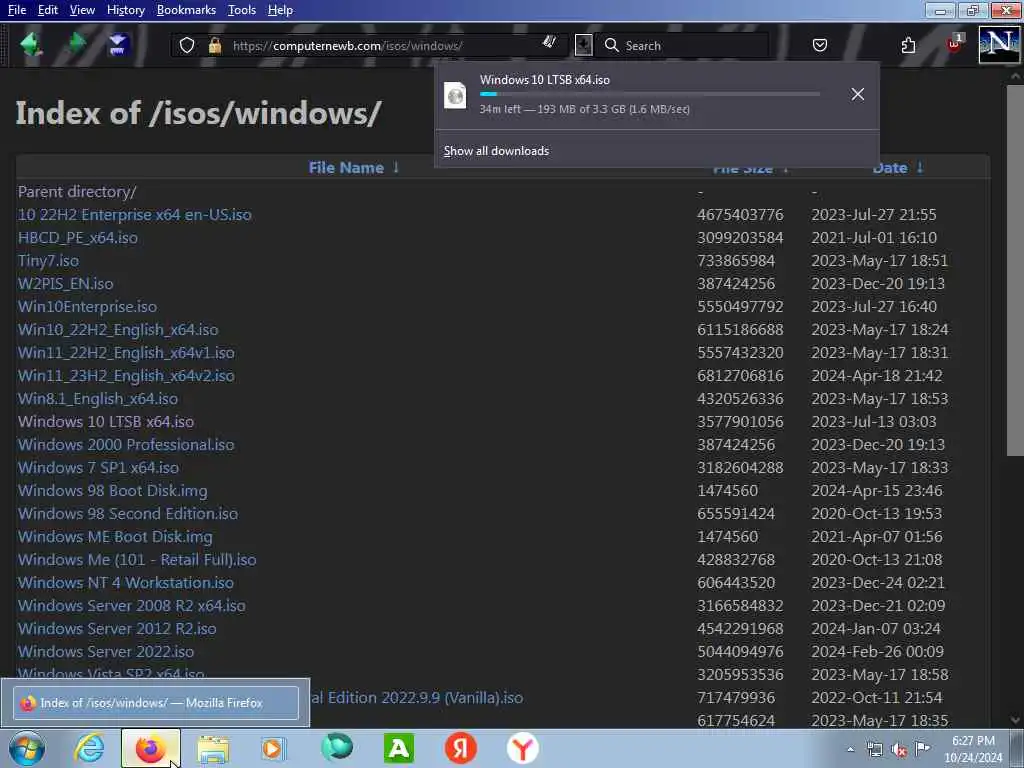Download Tiny7.iso

(x=48, y=261)
